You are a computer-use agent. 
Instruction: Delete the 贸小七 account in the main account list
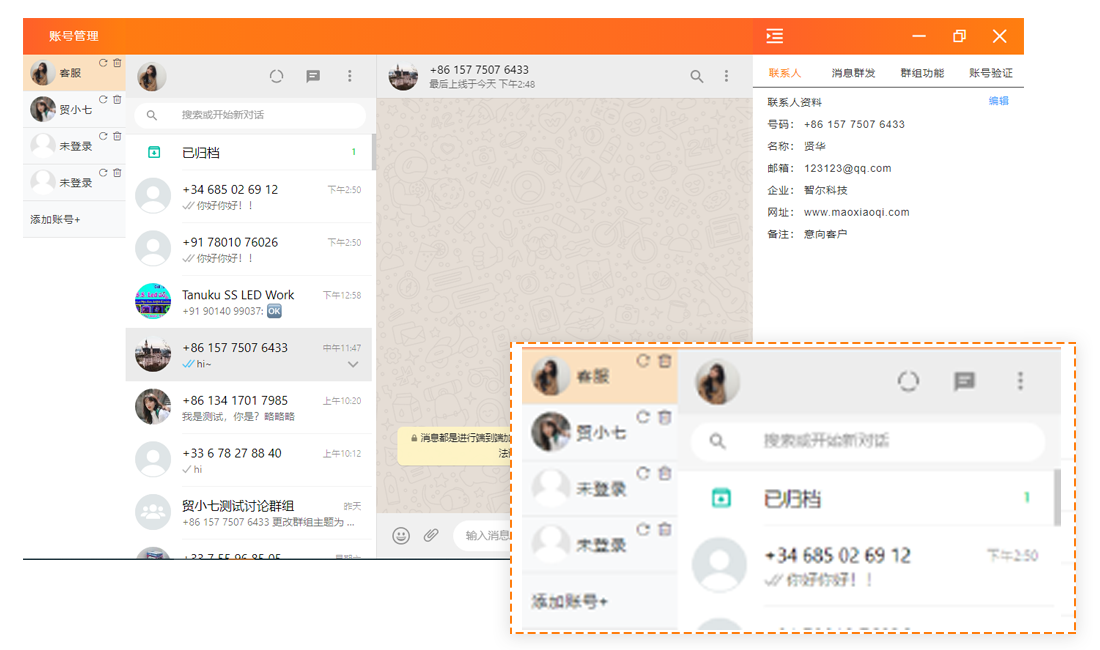point(117,99)
